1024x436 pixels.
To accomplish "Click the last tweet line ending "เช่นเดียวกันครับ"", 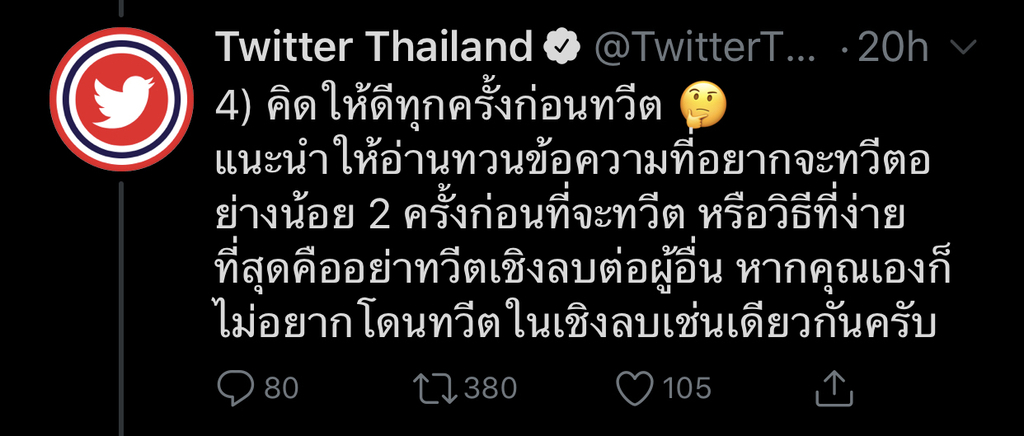I will (579, 326).
